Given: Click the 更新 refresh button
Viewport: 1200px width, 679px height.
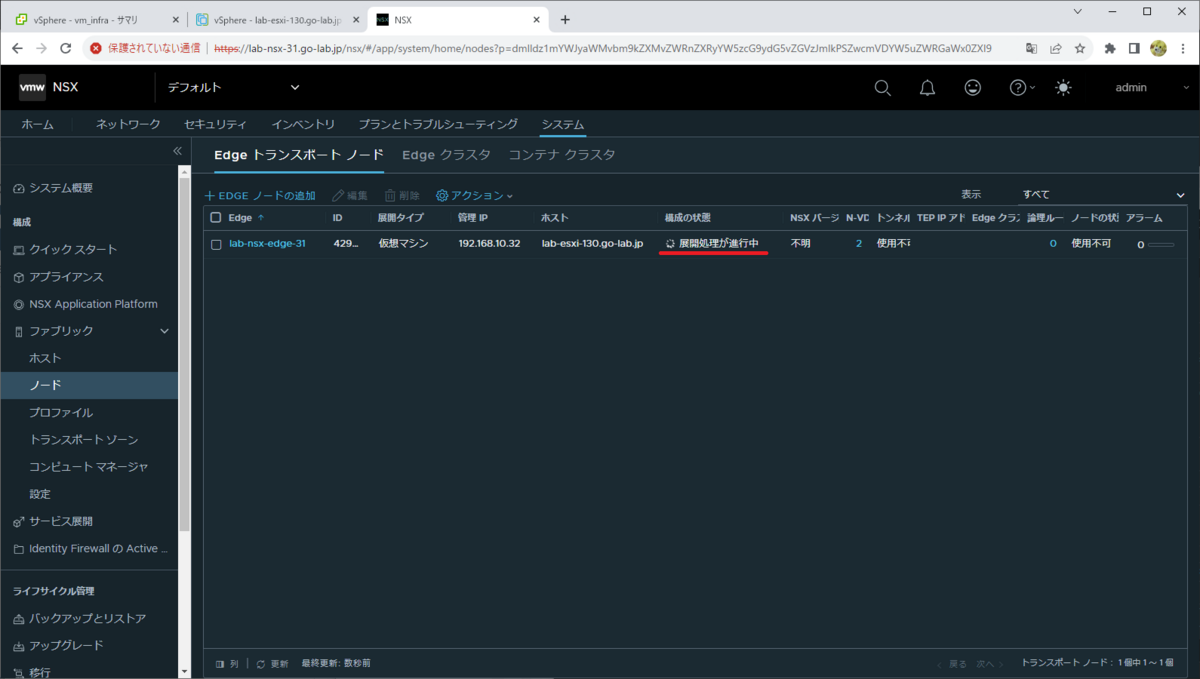Looking at the screenshot, I should click(273, 664).
